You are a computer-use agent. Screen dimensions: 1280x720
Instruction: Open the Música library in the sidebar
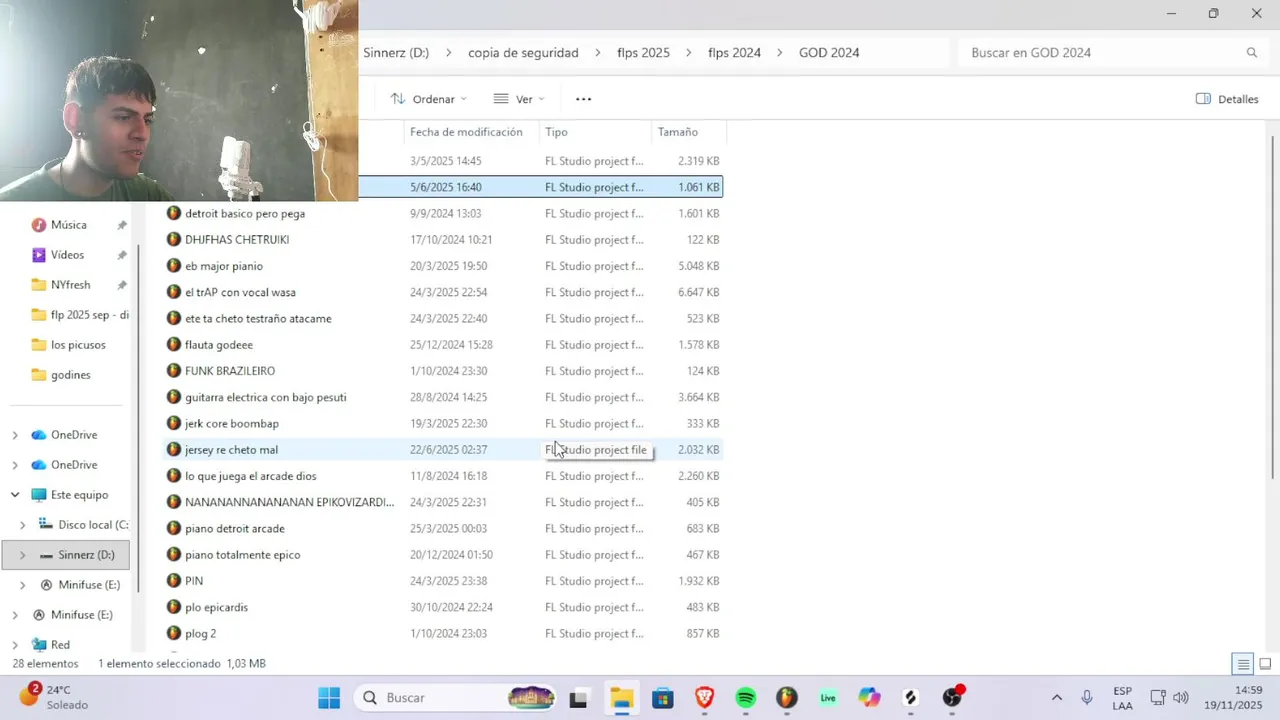[68, 225]
